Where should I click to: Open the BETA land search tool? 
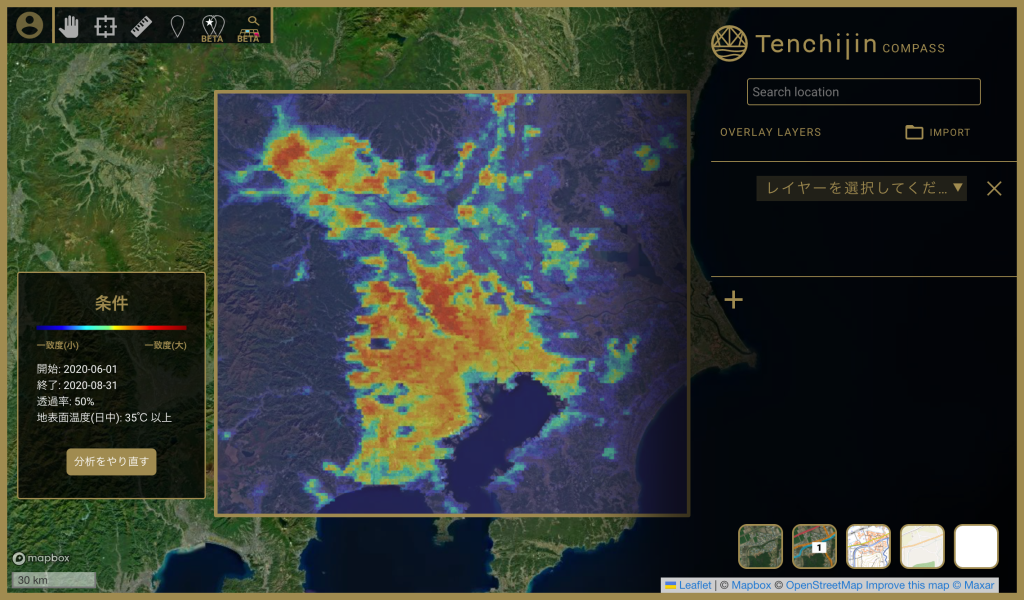pyautogui.click(x=248, y=29)
